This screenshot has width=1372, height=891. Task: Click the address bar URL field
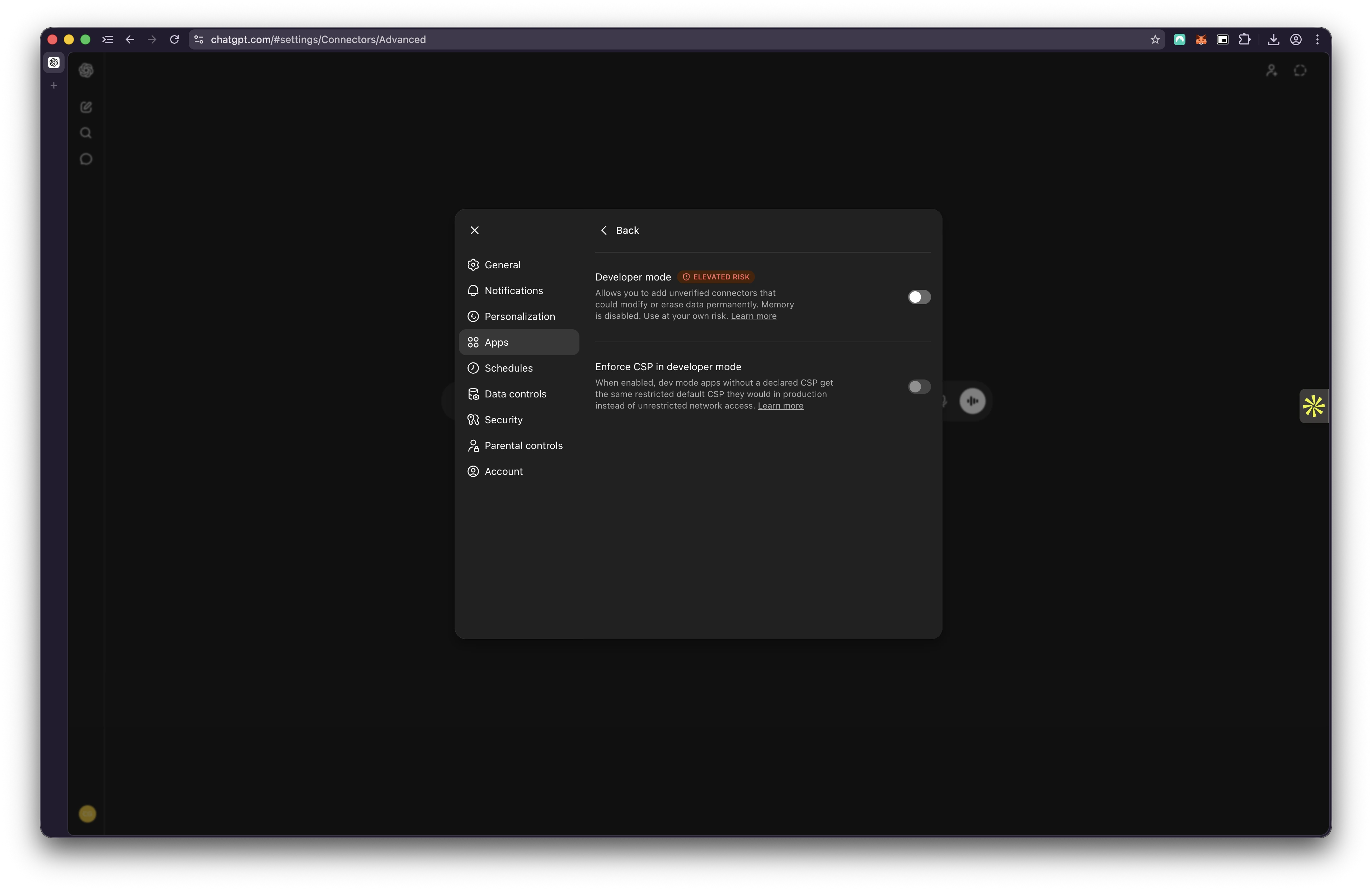click(x=677, y=39)
